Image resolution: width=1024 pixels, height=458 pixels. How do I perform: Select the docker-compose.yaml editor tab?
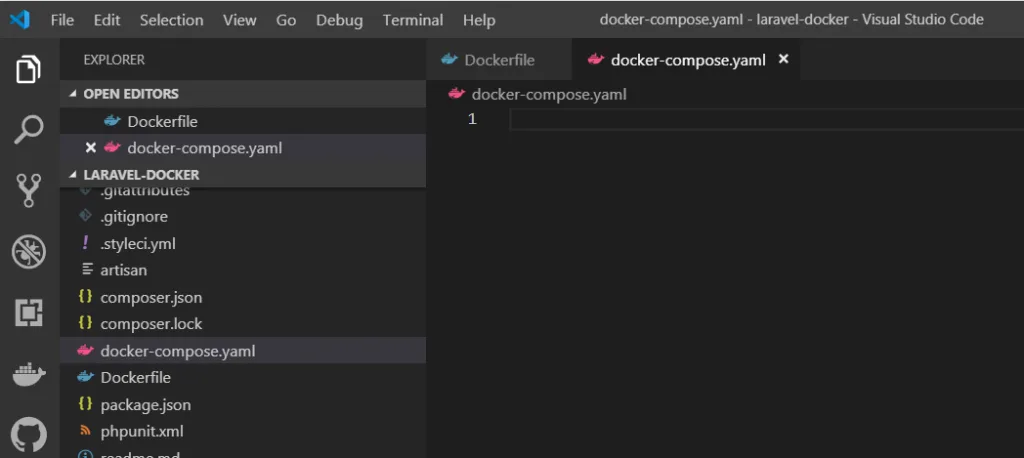point(686,60)
